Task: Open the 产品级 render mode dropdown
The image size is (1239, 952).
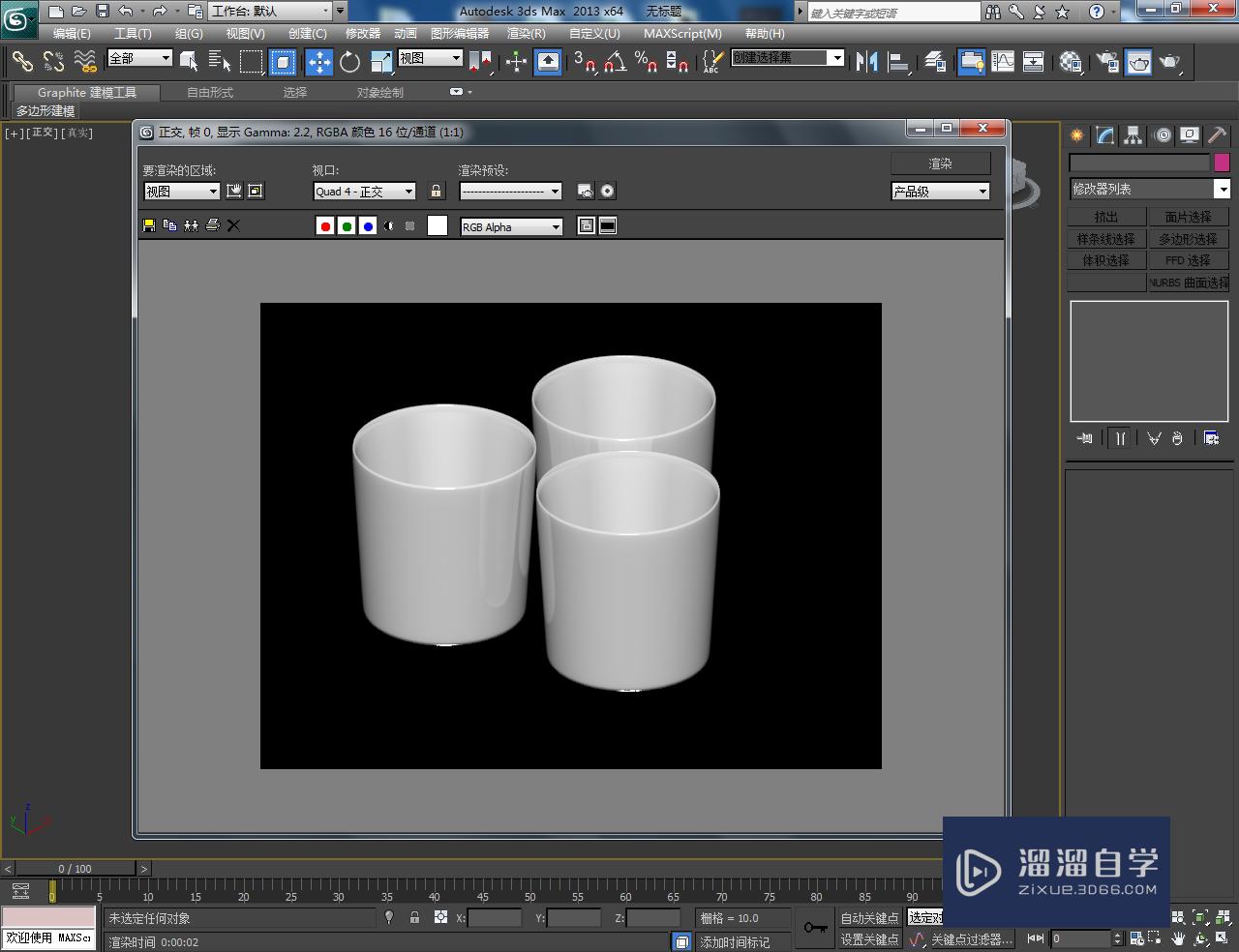Action: 940,192
